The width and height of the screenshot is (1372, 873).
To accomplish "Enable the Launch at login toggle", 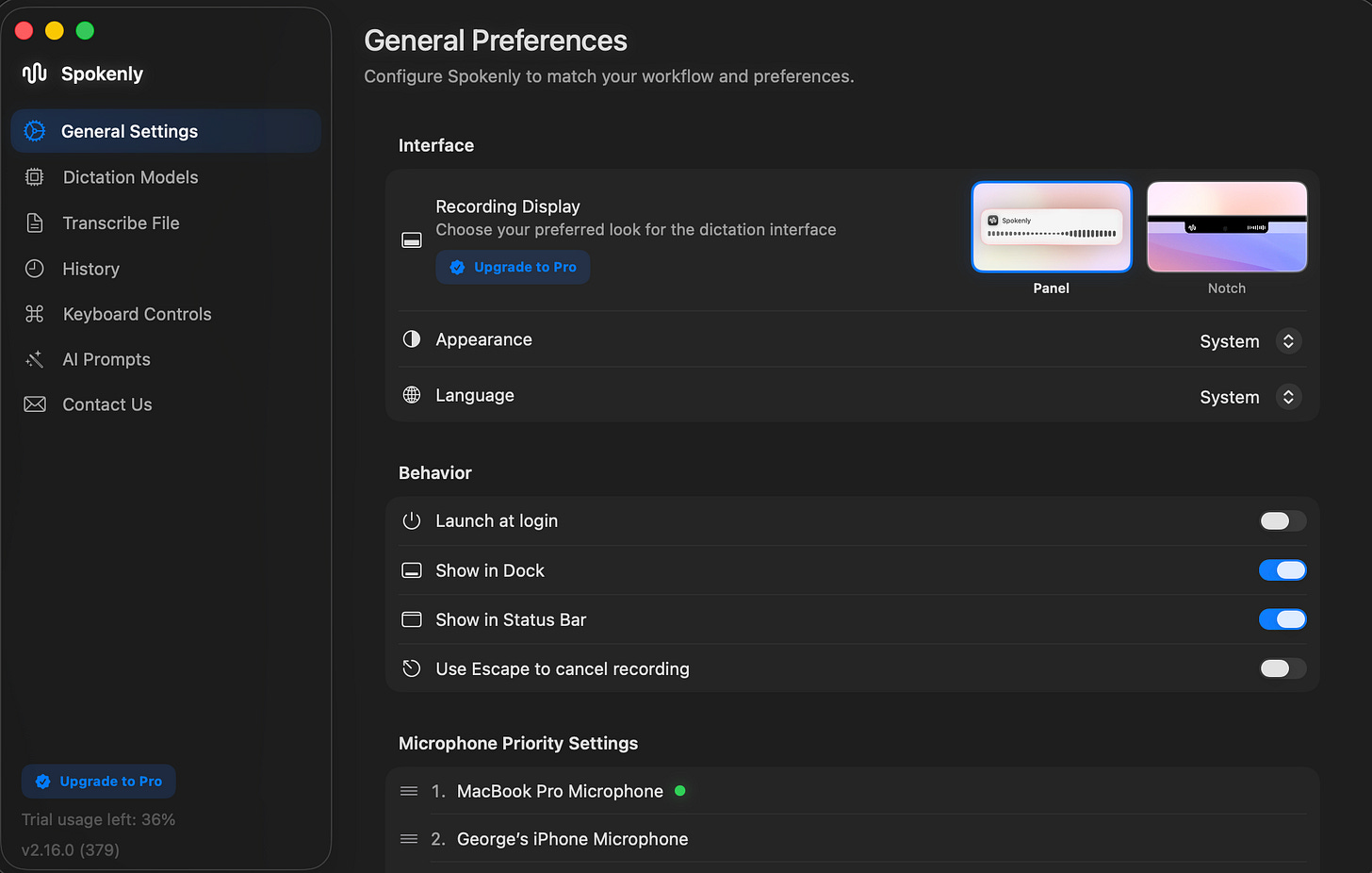I will tap(1282, 521).
